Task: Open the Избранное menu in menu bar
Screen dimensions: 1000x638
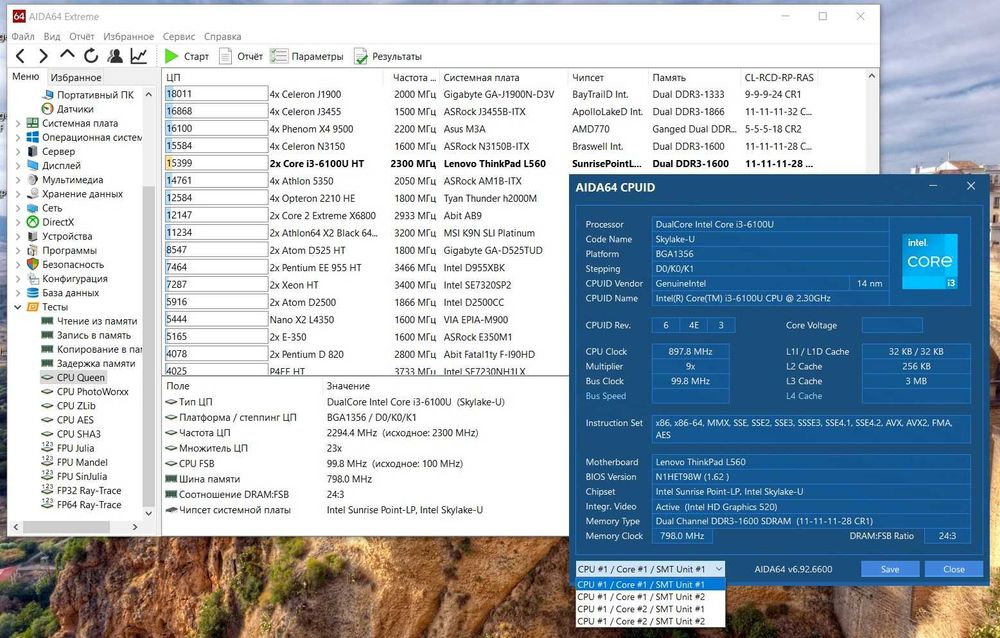Action: click(128, 36)
